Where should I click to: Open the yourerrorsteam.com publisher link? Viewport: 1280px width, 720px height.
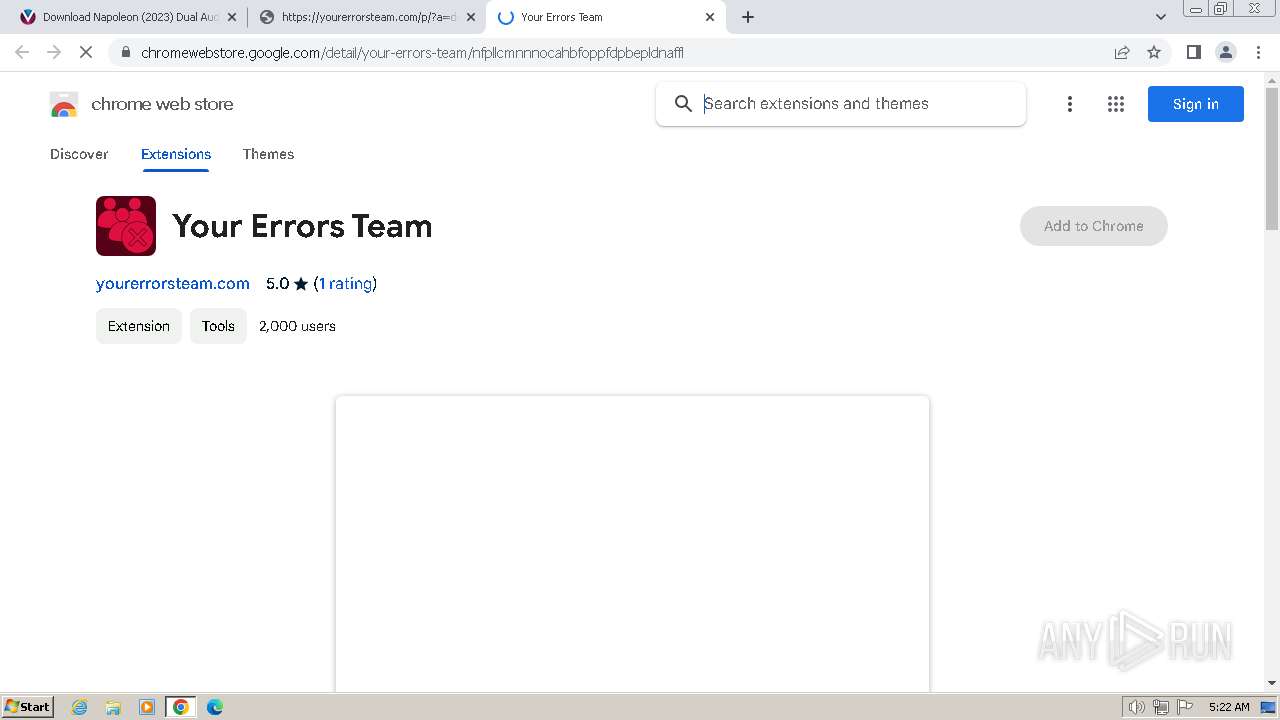click(173, 284)
